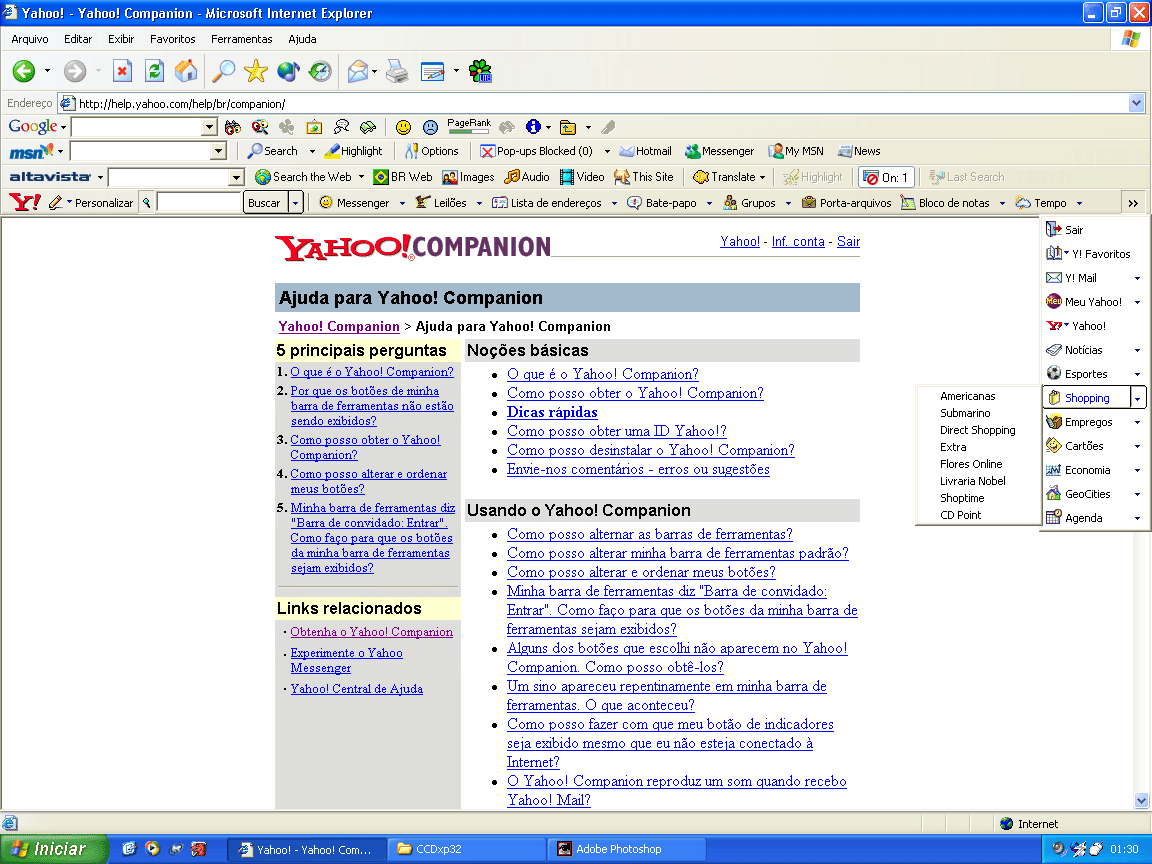The width and height of the screenshot is (1152, 864).
Task: Click the vertical scrollbar down arrow
Action: pos(1141,801)
